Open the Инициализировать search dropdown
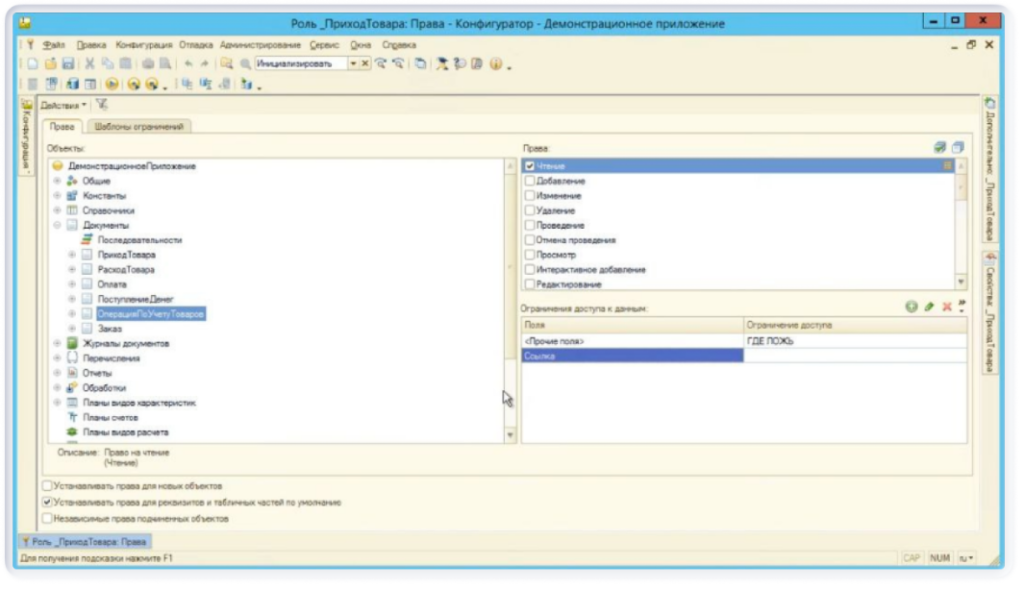The image size is (1024, 590). (x=353, y=64)
